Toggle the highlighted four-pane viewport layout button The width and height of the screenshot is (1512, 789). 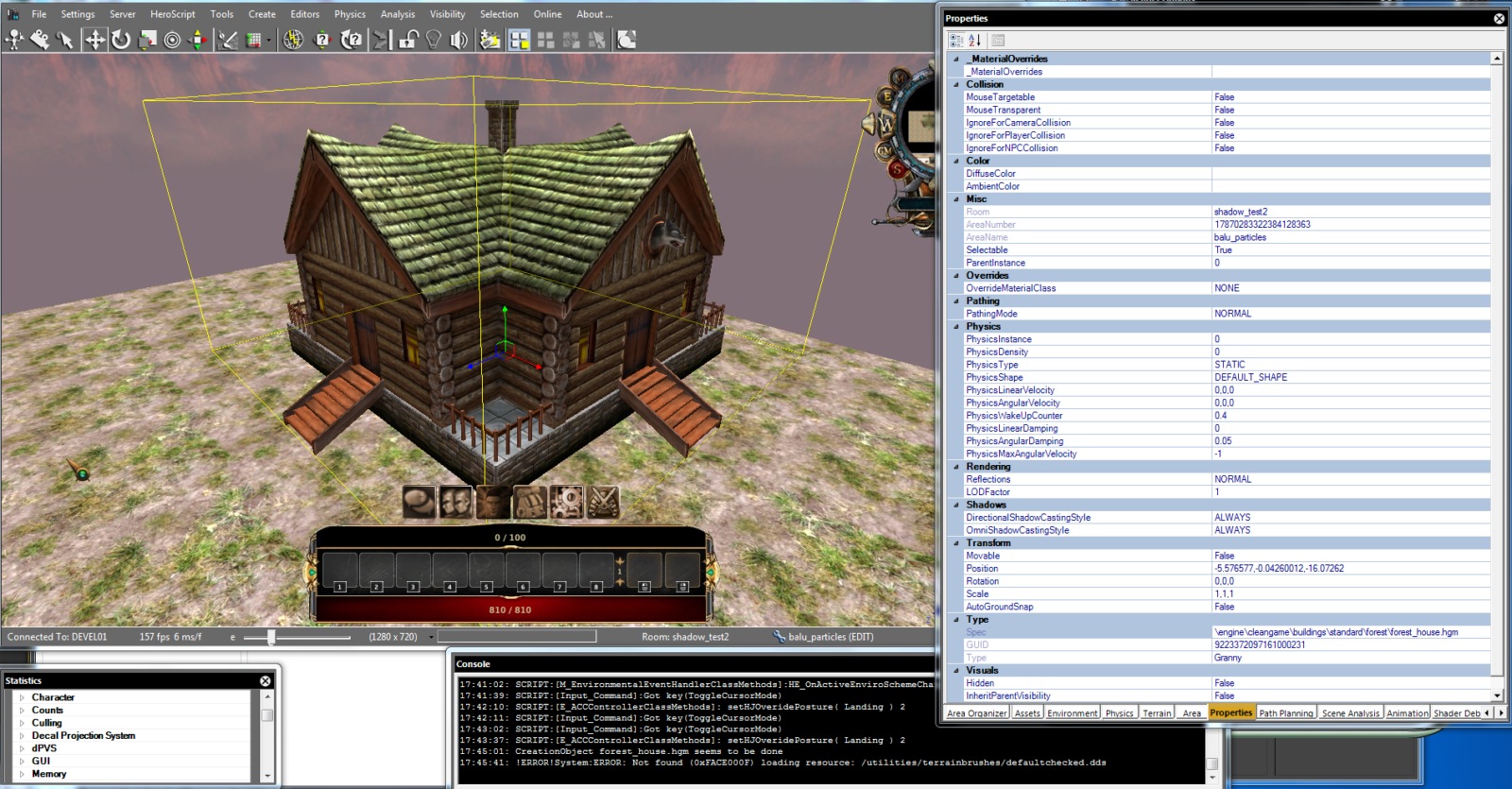coord(519,40)
